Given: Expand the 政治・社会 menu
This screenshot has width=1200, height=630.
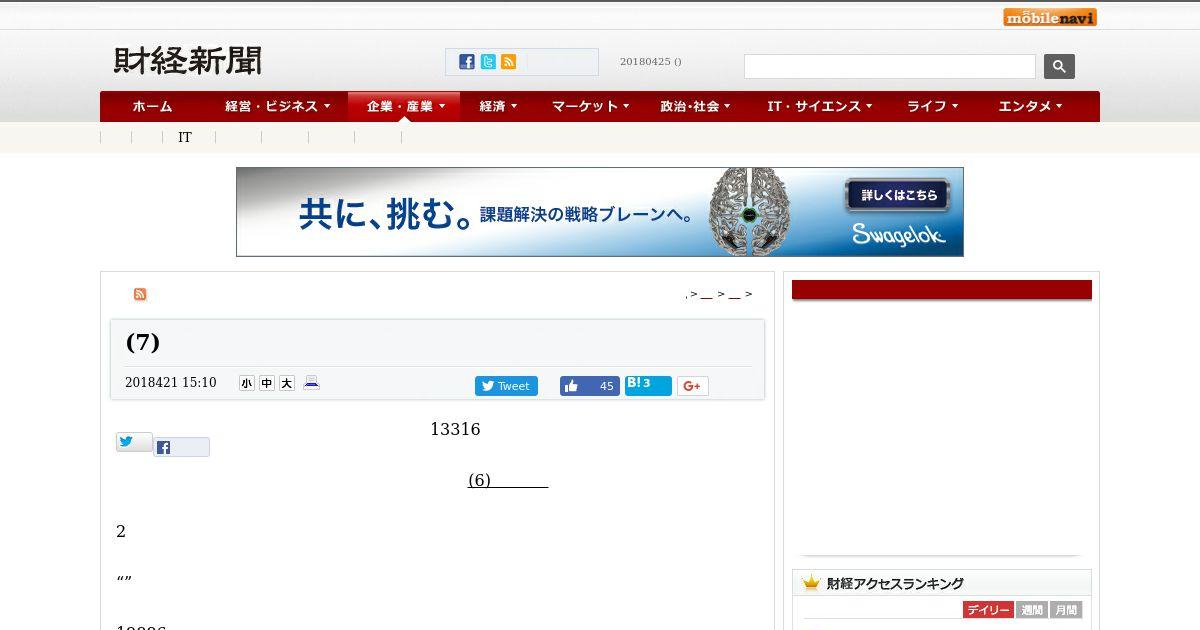Looking at the screenshot, I should tap(695, 106).
